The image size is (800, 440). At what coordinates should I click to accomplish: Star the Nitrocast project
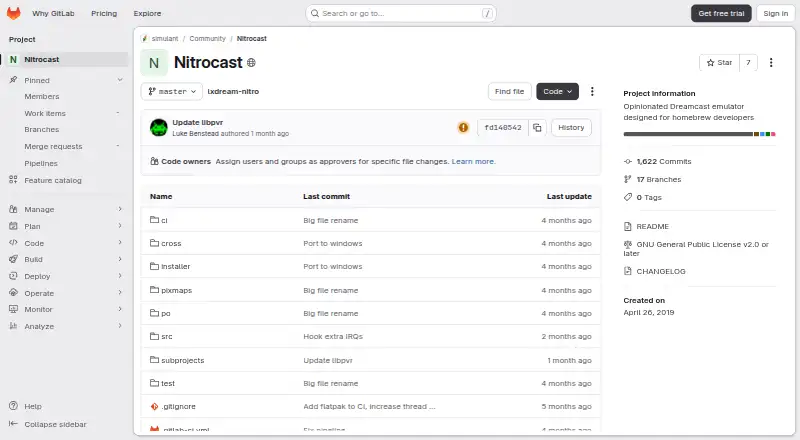[719, 62]
